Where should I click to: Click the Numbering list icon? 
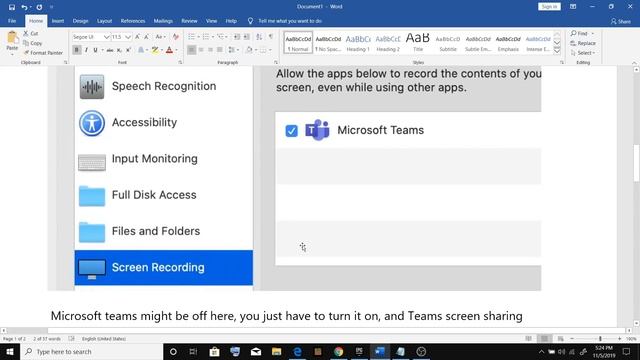click(206, 37)
